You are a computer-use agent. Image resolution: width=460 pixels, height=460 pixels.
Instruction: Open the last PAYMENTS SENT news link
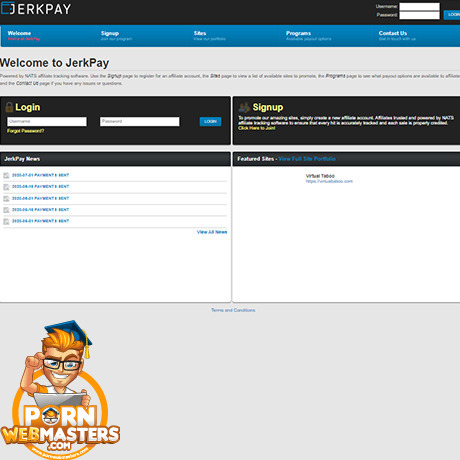point(40,221)
